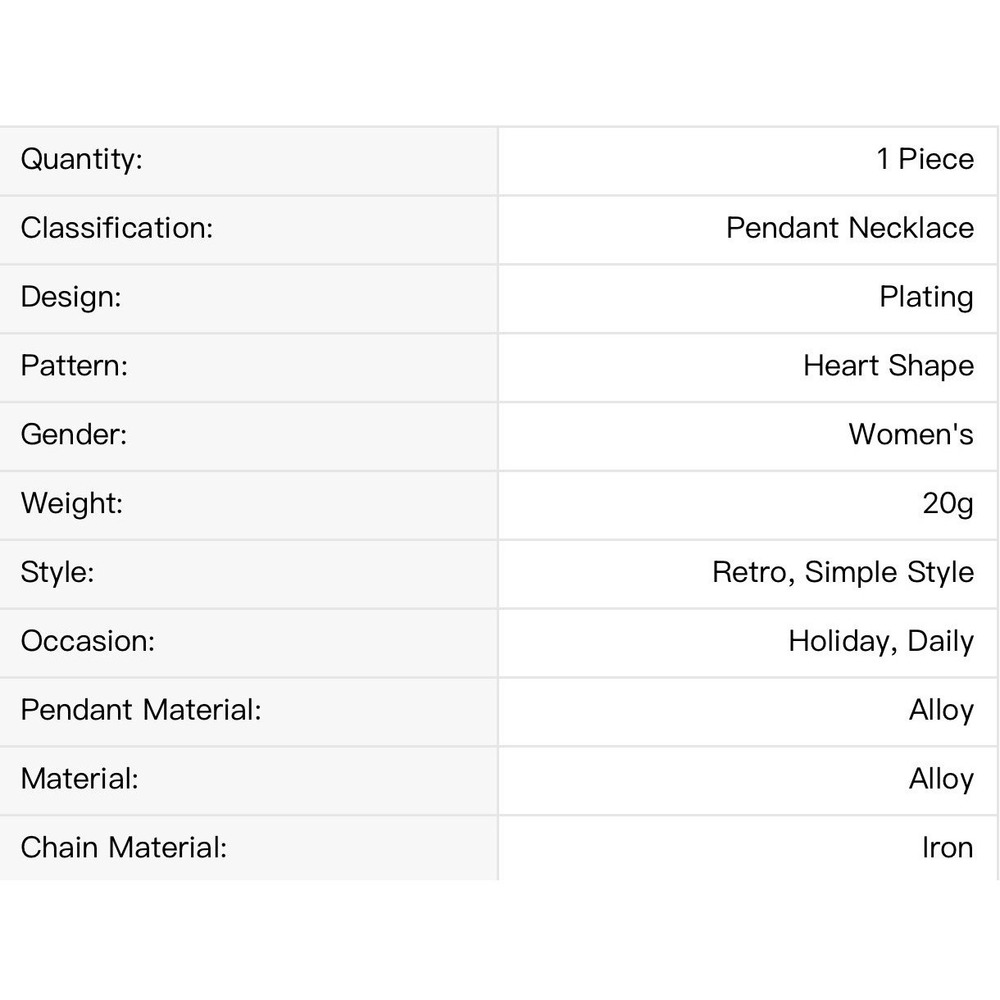1000x1000 pixels.
Task: Click the Quantity label
Action: pos(82,159)
